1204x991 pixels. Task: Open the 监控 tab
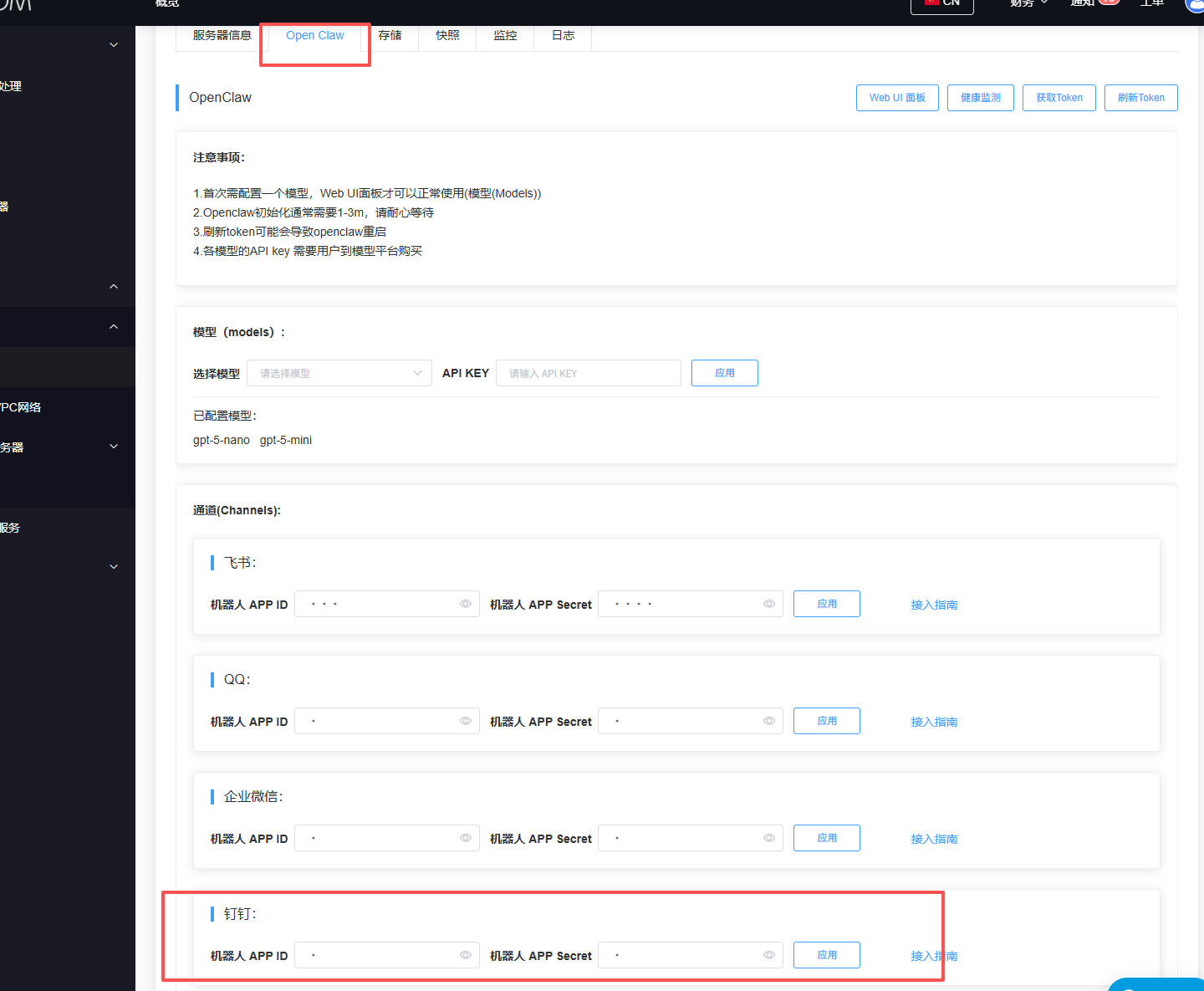[505, 35]
